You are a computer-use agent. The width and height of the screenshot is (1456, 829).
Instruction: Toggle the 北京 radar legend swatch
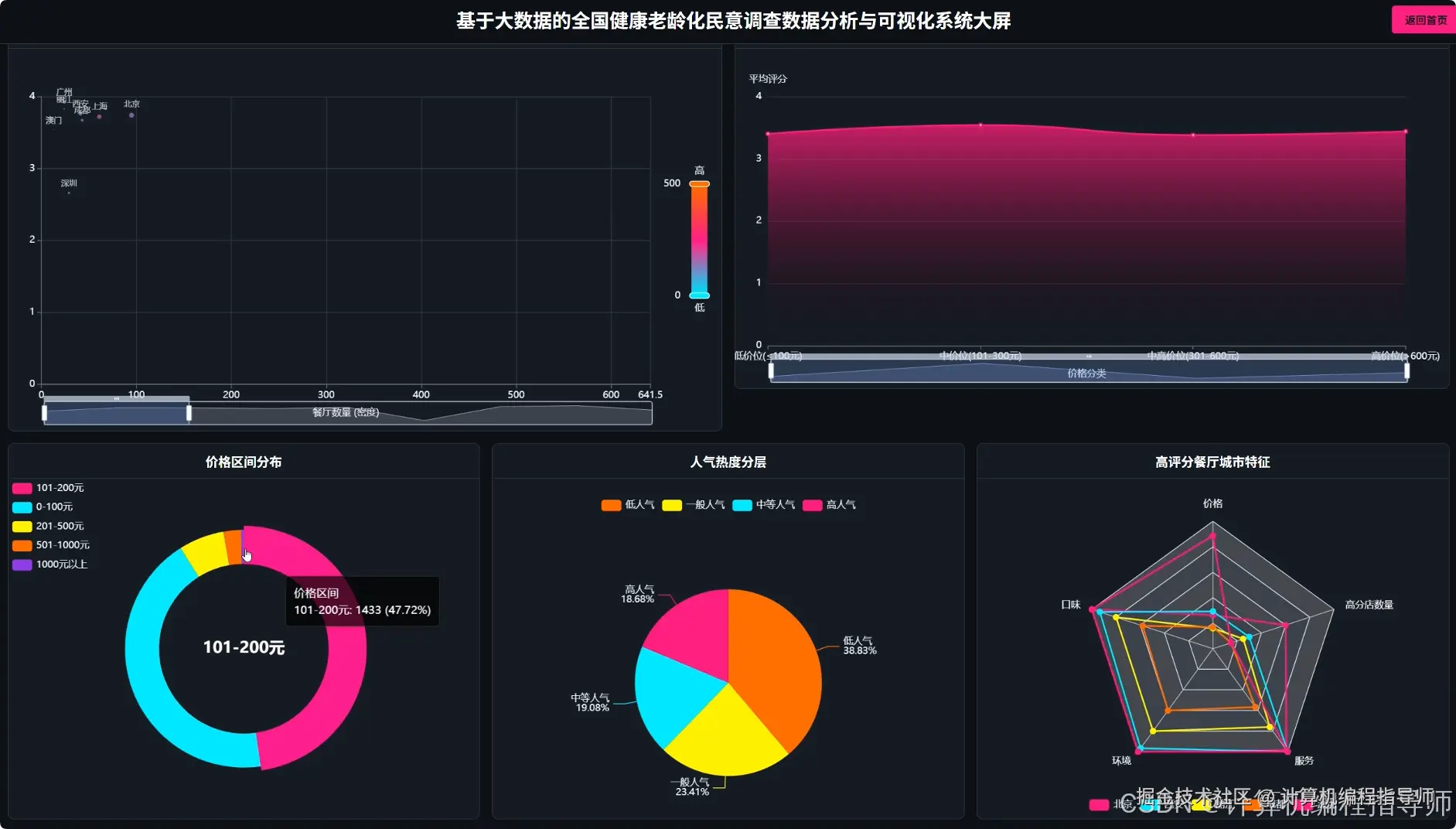point(1099,804)
